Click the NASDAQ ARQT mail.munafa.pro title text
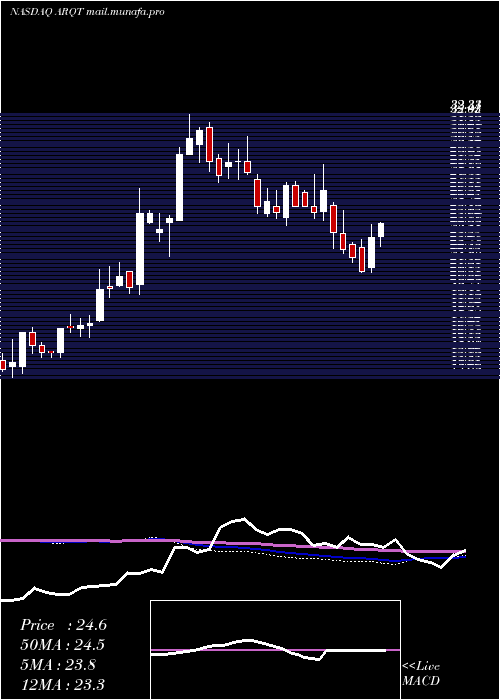500x700 pixels. tap(87, 11)
